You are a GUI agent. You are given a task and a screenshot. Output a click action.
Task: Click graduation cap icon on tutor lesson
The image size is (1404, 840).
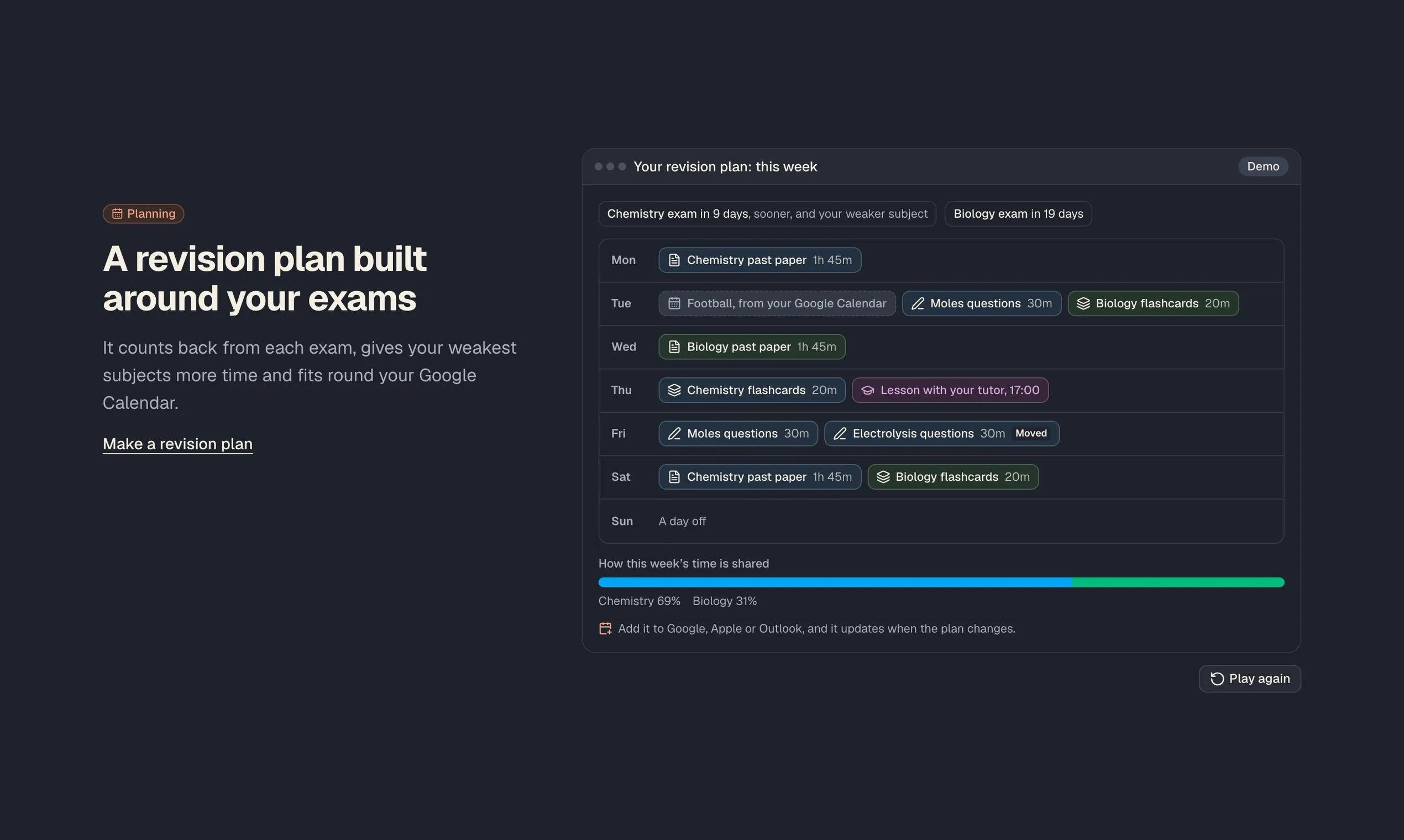click(867, 390)
